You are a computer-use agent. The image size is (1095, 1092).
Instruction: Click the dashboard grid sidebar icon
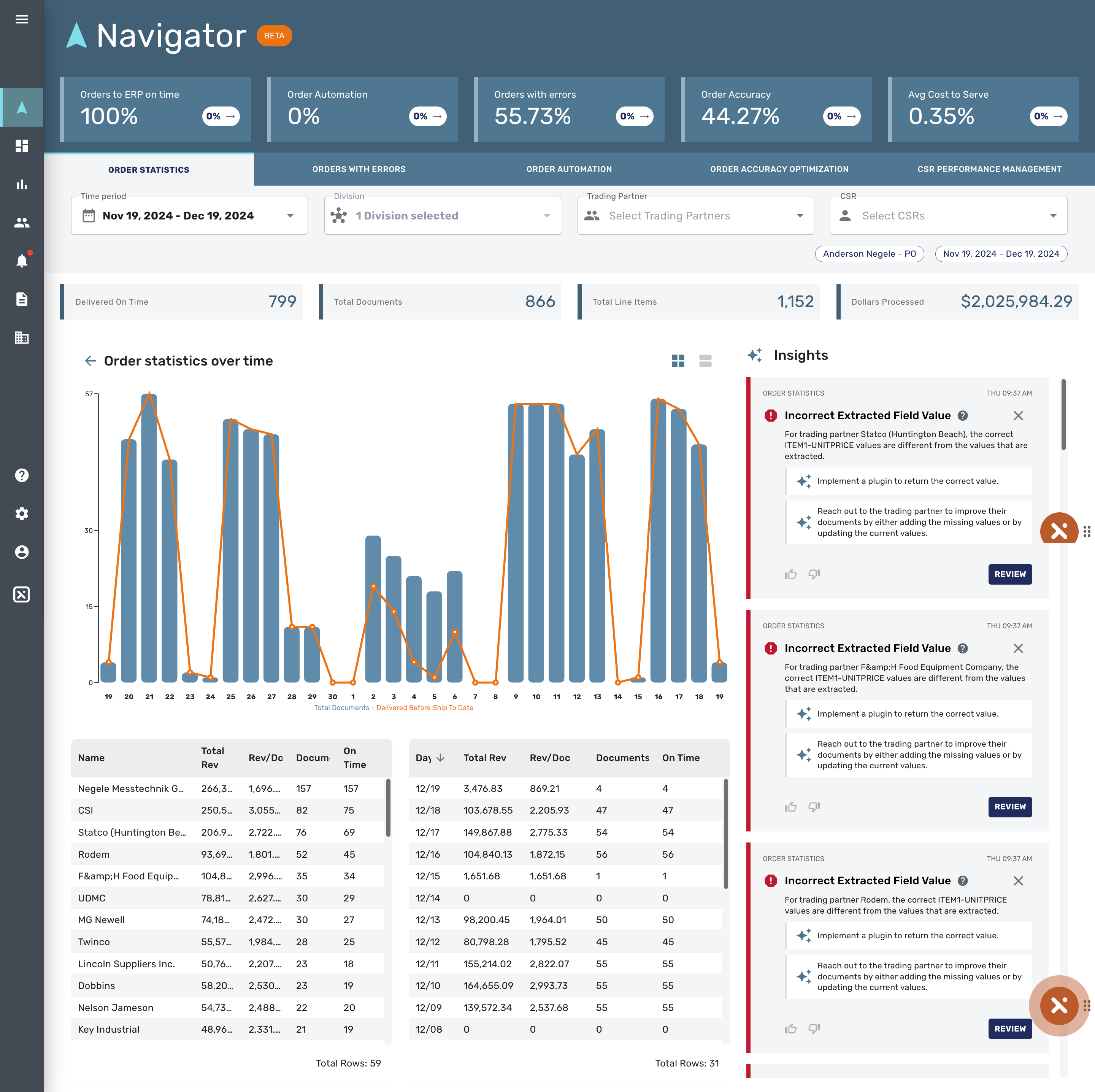22,146
